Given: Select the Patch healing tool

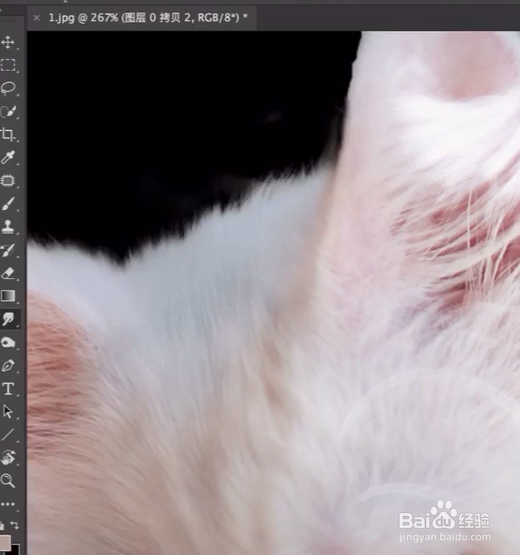Looking at the screenshot, I should (8, 181).
